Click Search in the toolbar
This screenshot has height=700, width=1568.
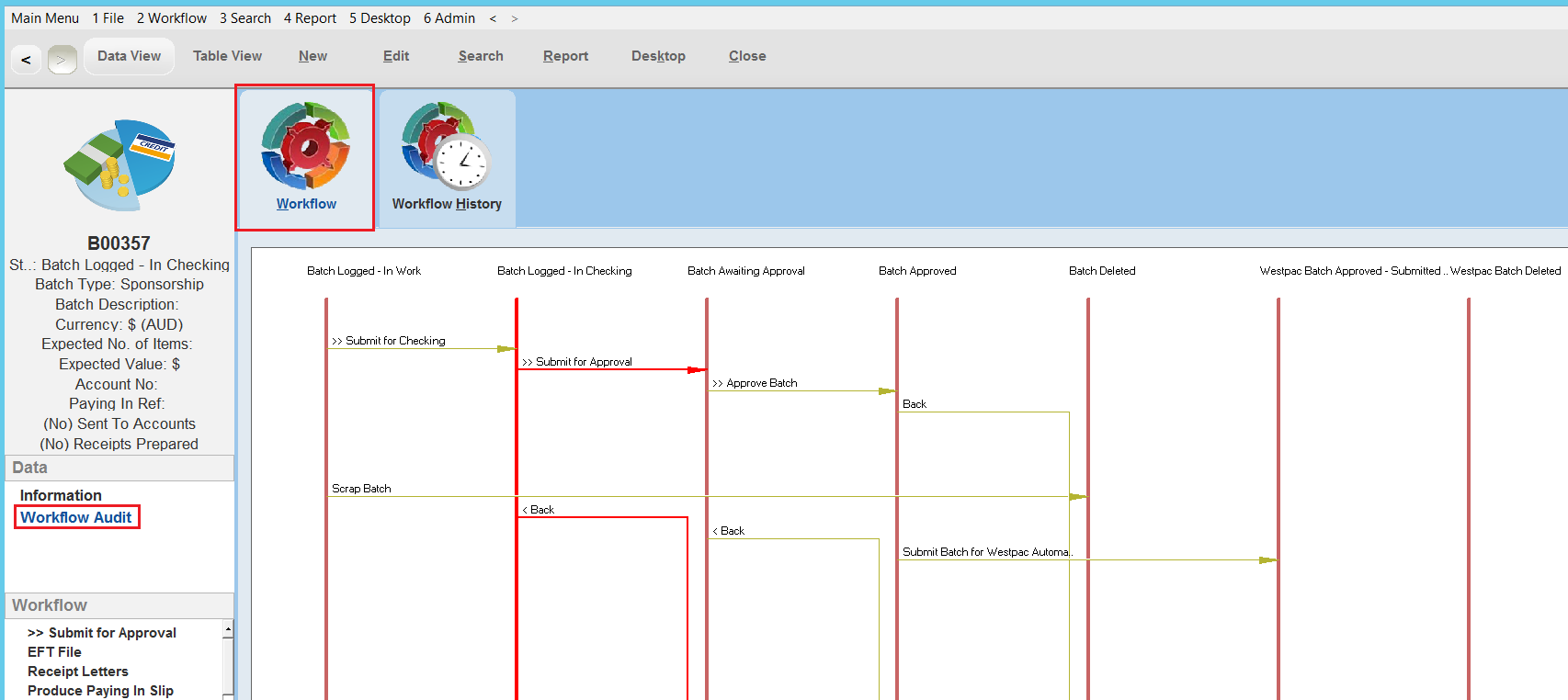(481, 56)
